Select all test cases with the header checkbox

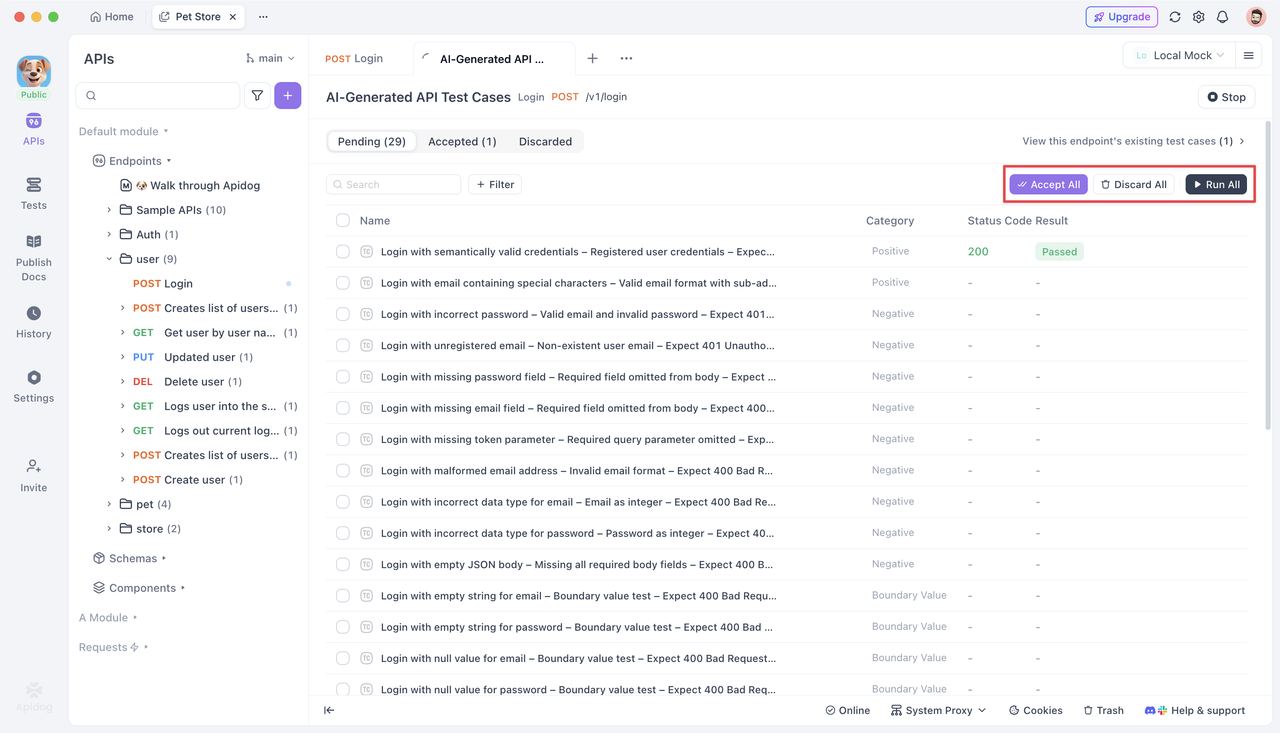click(x=342, y=220)
